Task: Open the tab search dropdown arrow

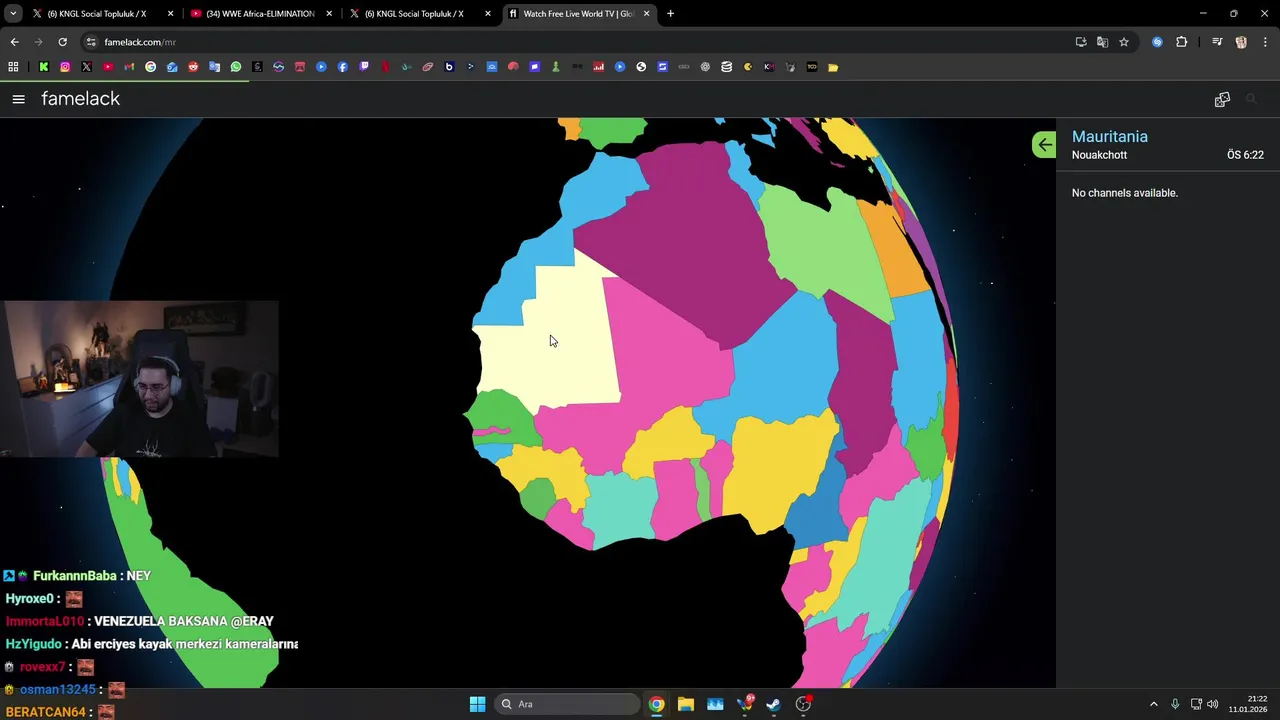Action: [13, 14]
